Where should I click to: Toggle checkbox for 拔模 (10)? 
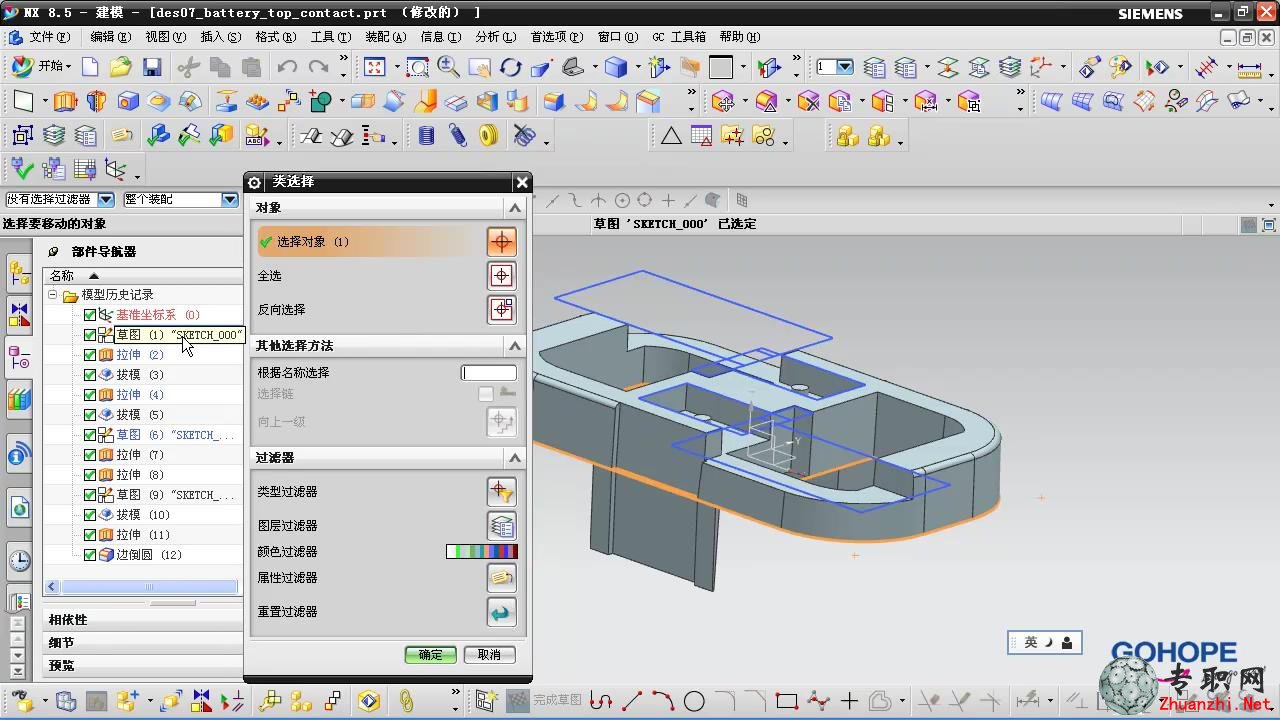tap(90, 515)
